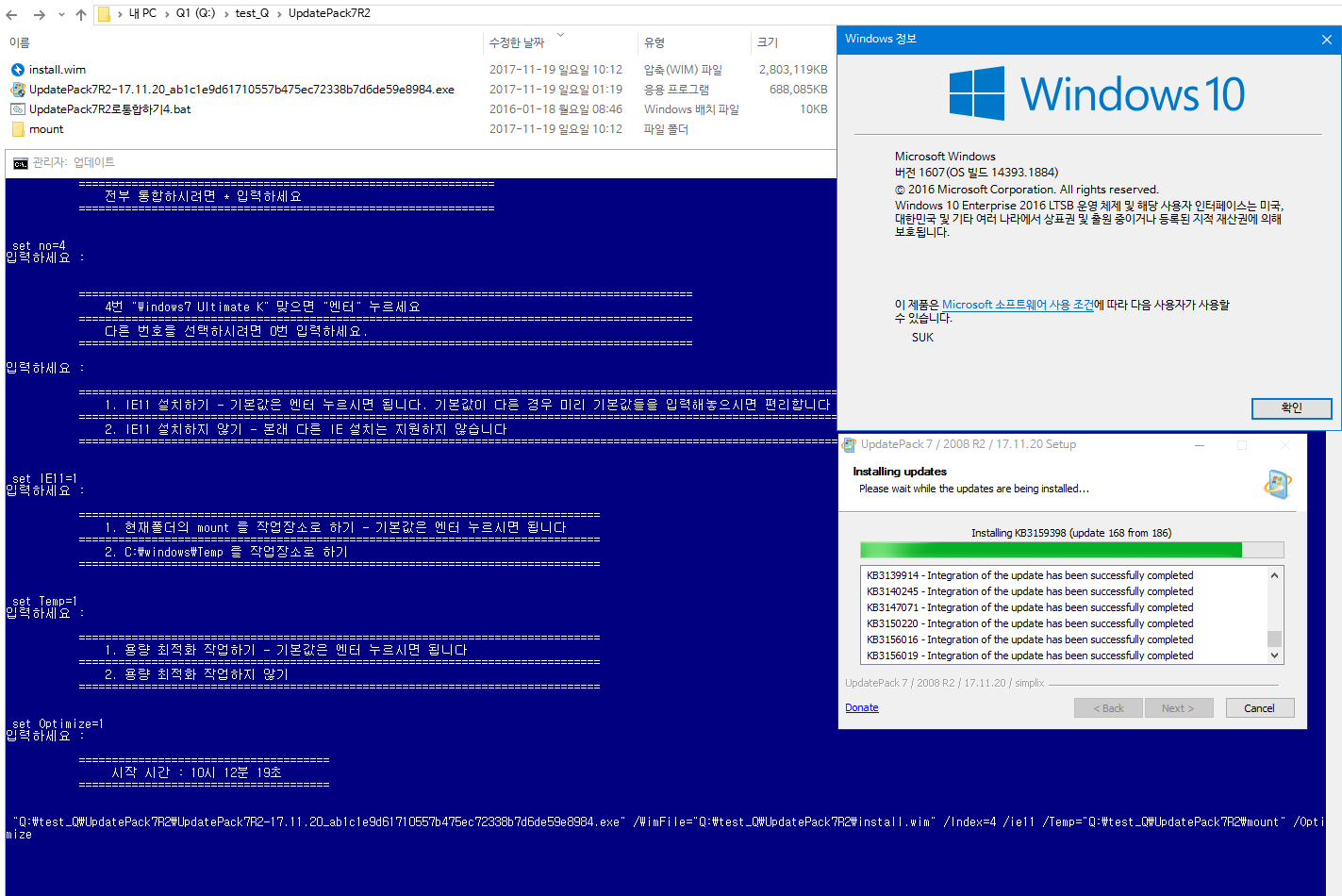1342x896 pixels.
Task: Select the KB3139914 log entry
Action: coord(1030,575)
